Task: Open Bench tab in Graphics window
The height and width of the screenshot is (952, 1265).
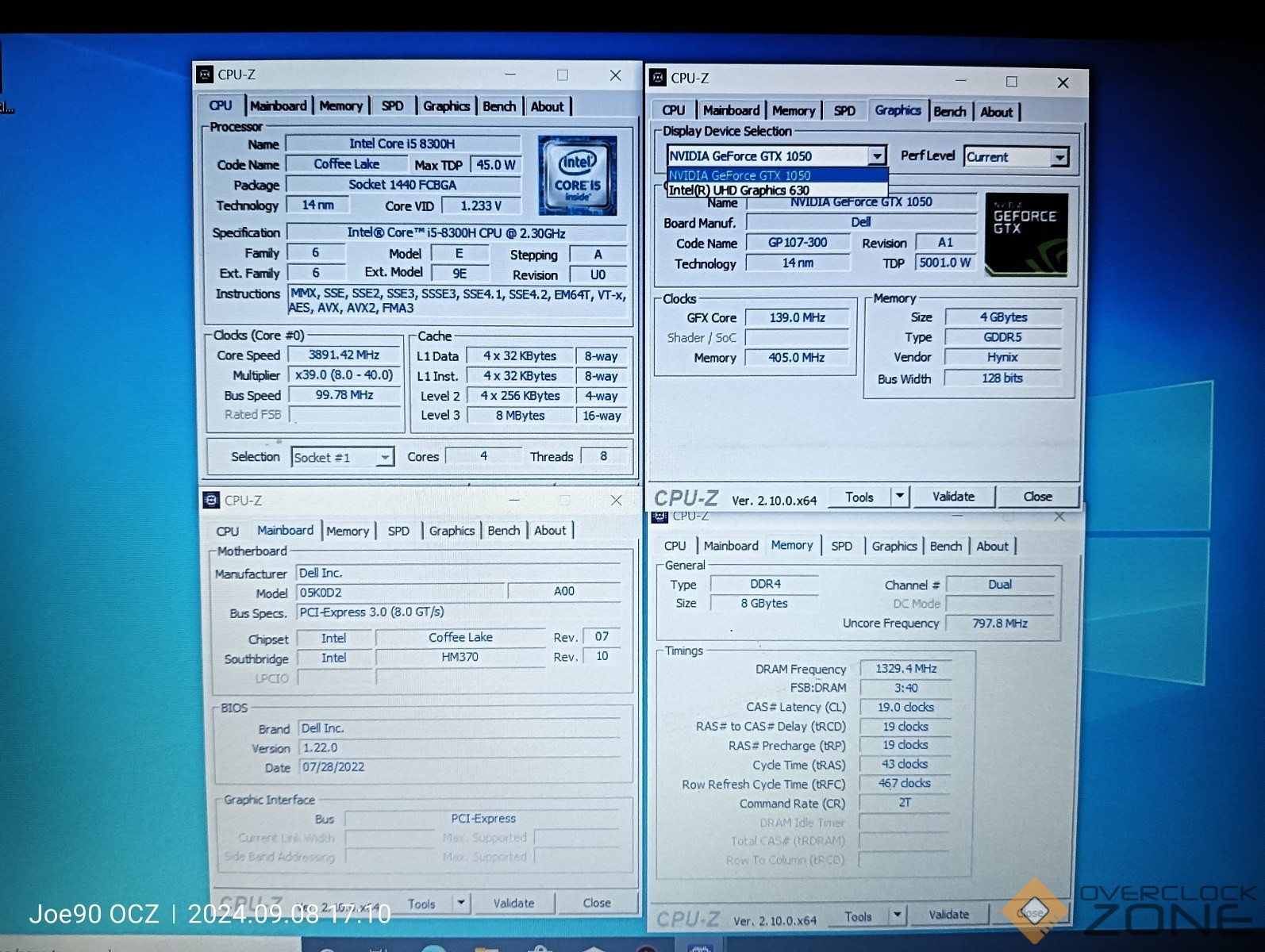Action: tap(950, 112)
